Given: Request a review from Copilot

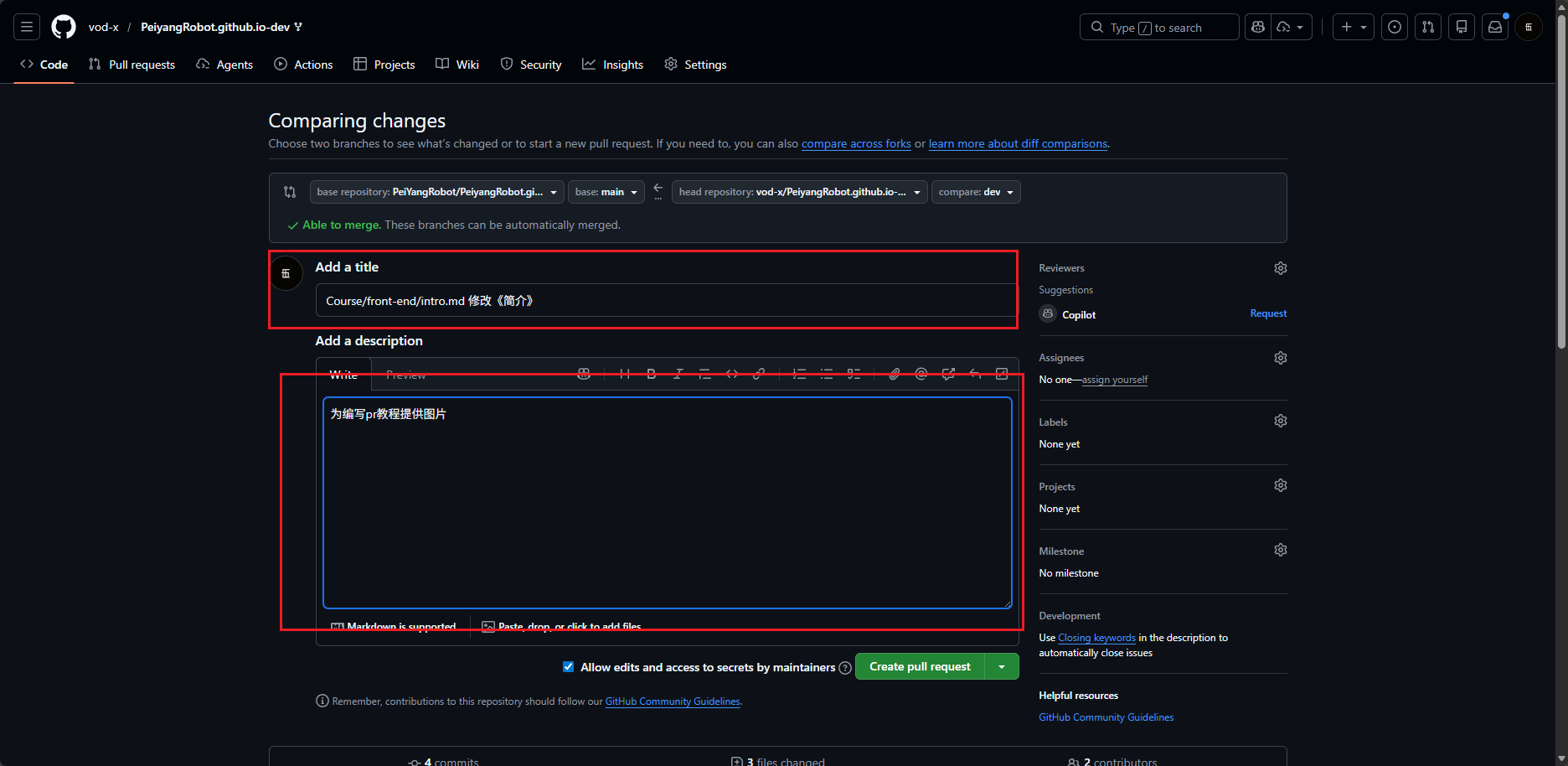Looking at the screenshot, I should pos(1268,313).
